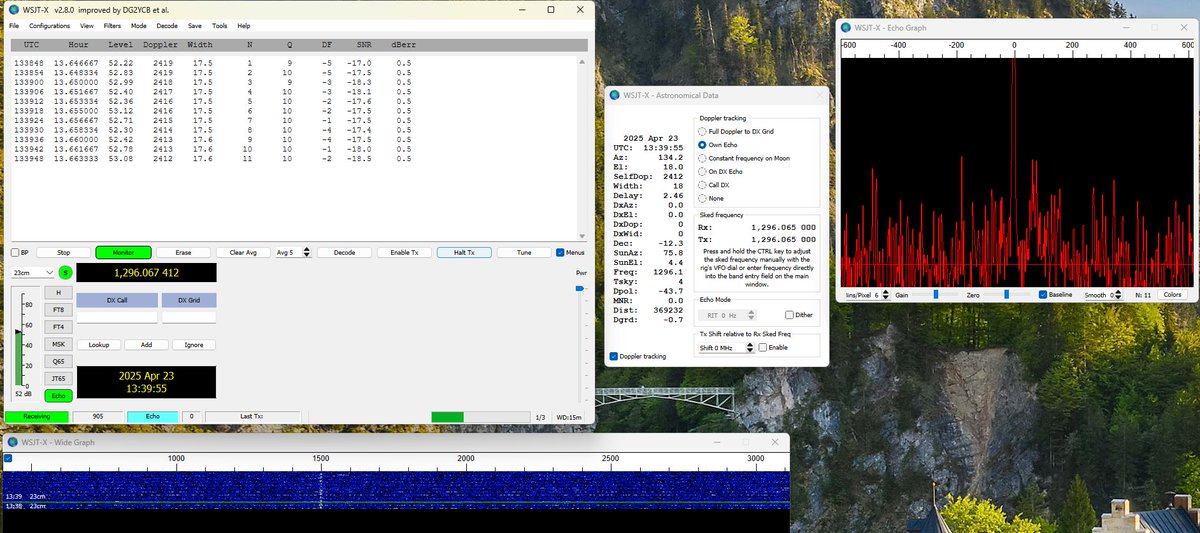Open the Configurations menu
The width and height of the screenshot is (1200, 533).
click(49, 25)
